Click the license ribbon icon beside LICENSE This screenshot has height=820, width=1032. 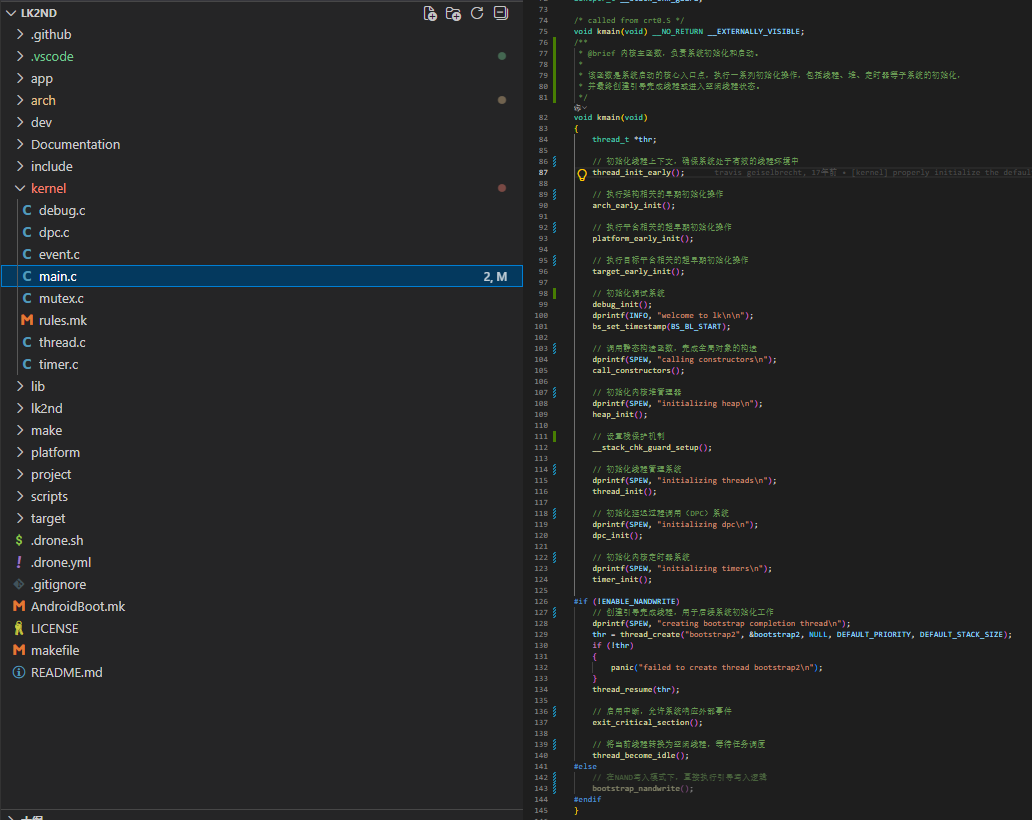pyautogui.click(x=19, y=628)
